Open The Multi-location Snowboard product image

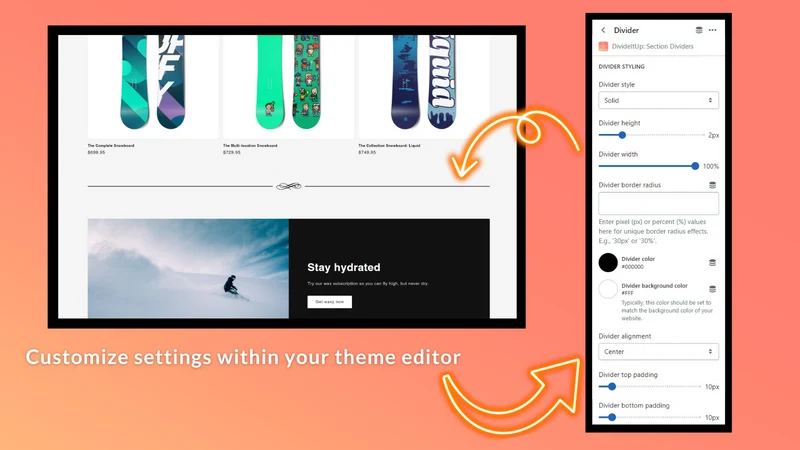[x=288, y=86]
